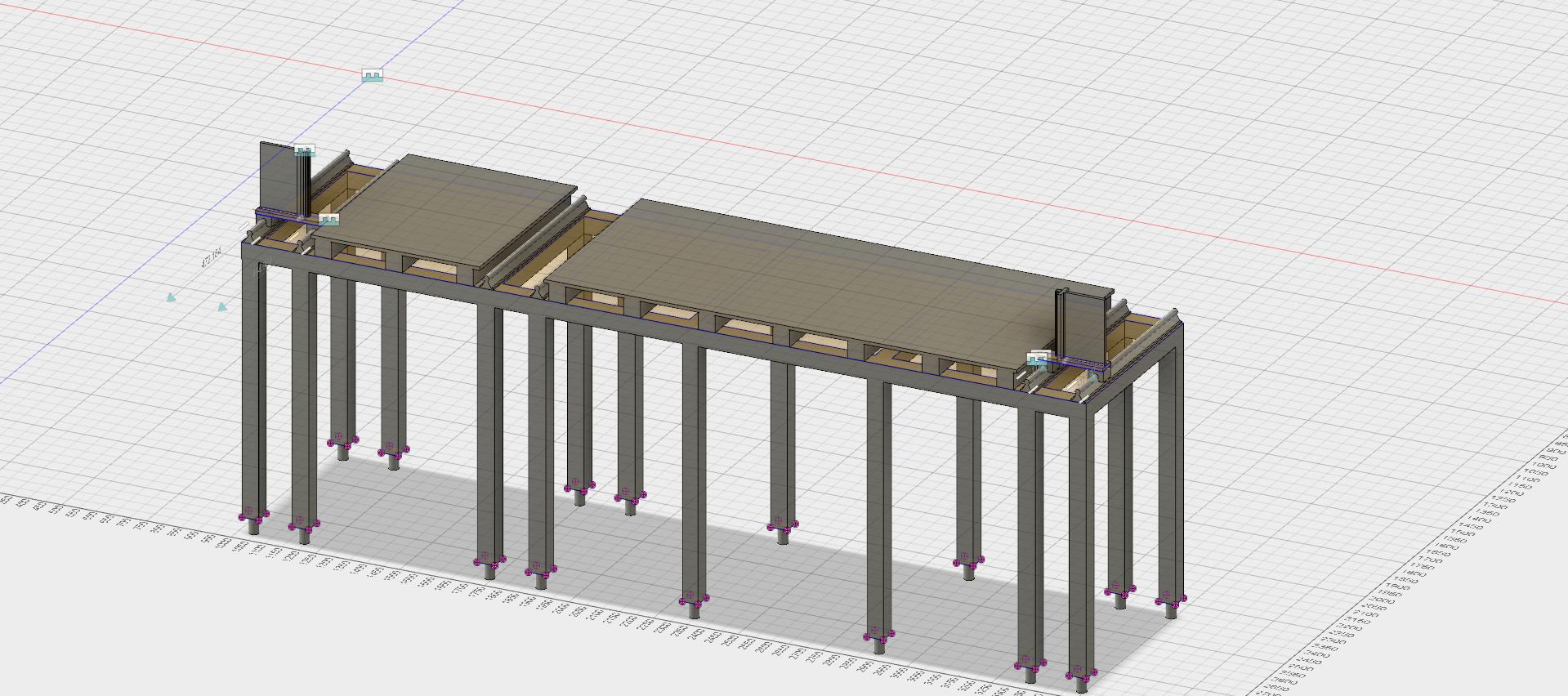Image resolution: width=1568 pixels, height=696 pixels.
Task: Click joint icon at left gantry base
Action: tap(328, 220)
